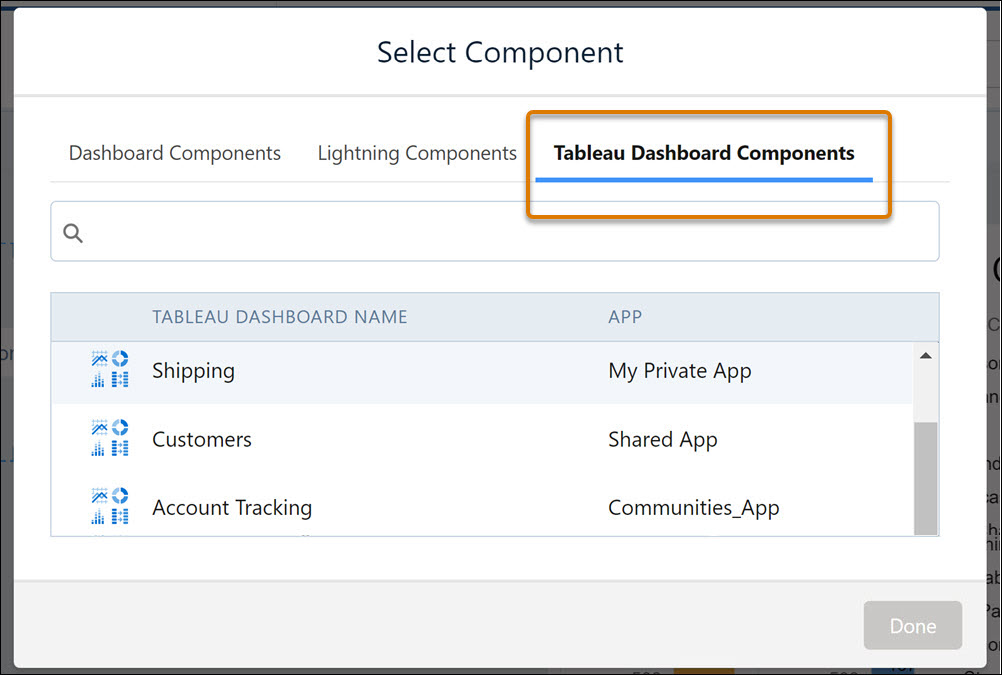Click the magnifying glass search icon
This screenshot has width=1002, height=675.
73,233
